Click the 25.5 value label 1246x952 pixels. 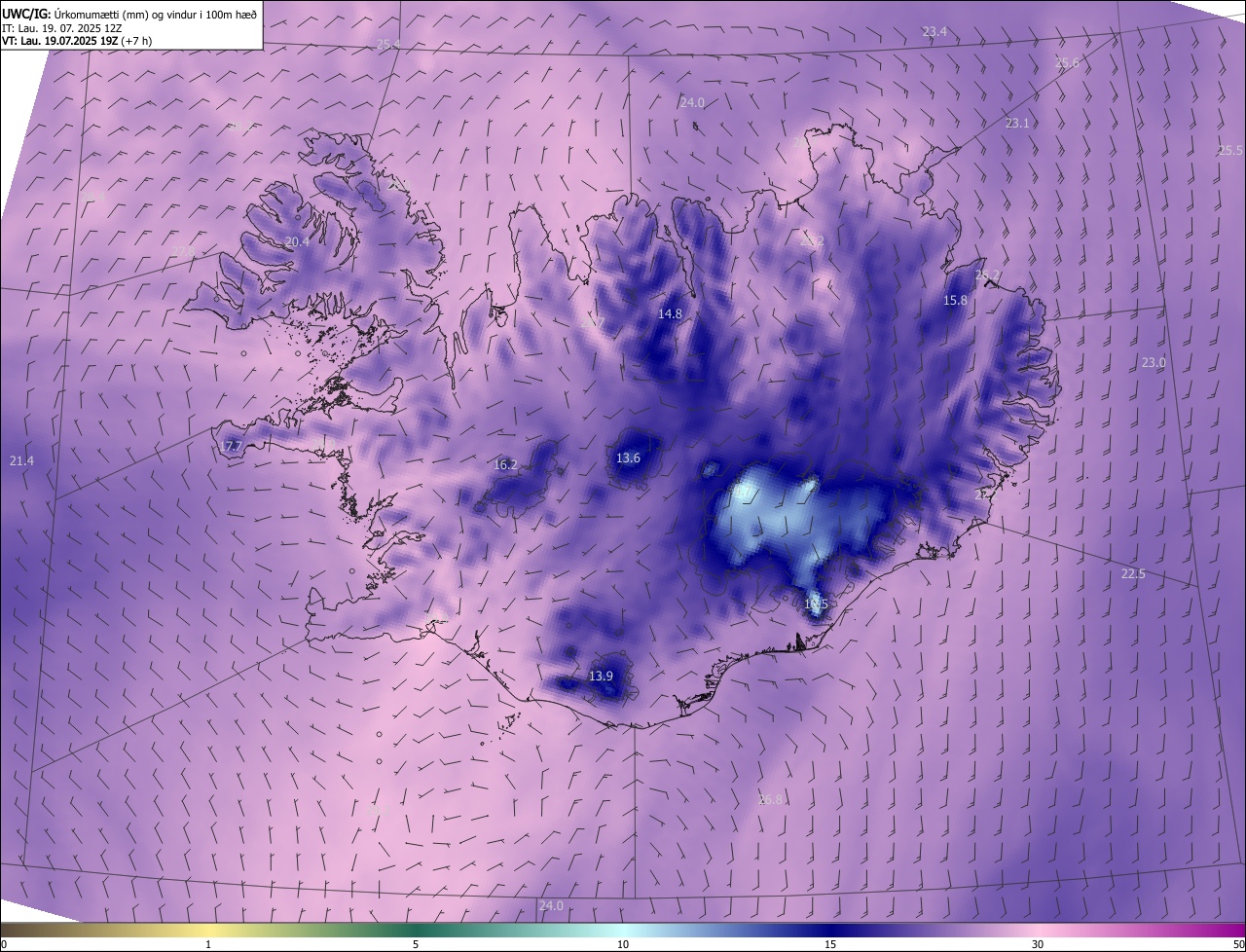coord(1230,151)
